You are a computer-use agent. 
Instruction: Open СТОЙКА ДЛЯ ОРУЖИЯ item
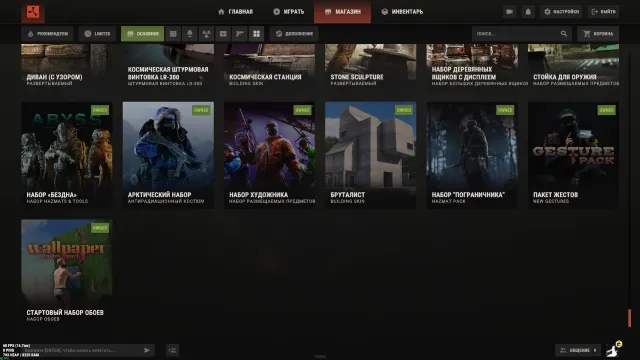573,67
